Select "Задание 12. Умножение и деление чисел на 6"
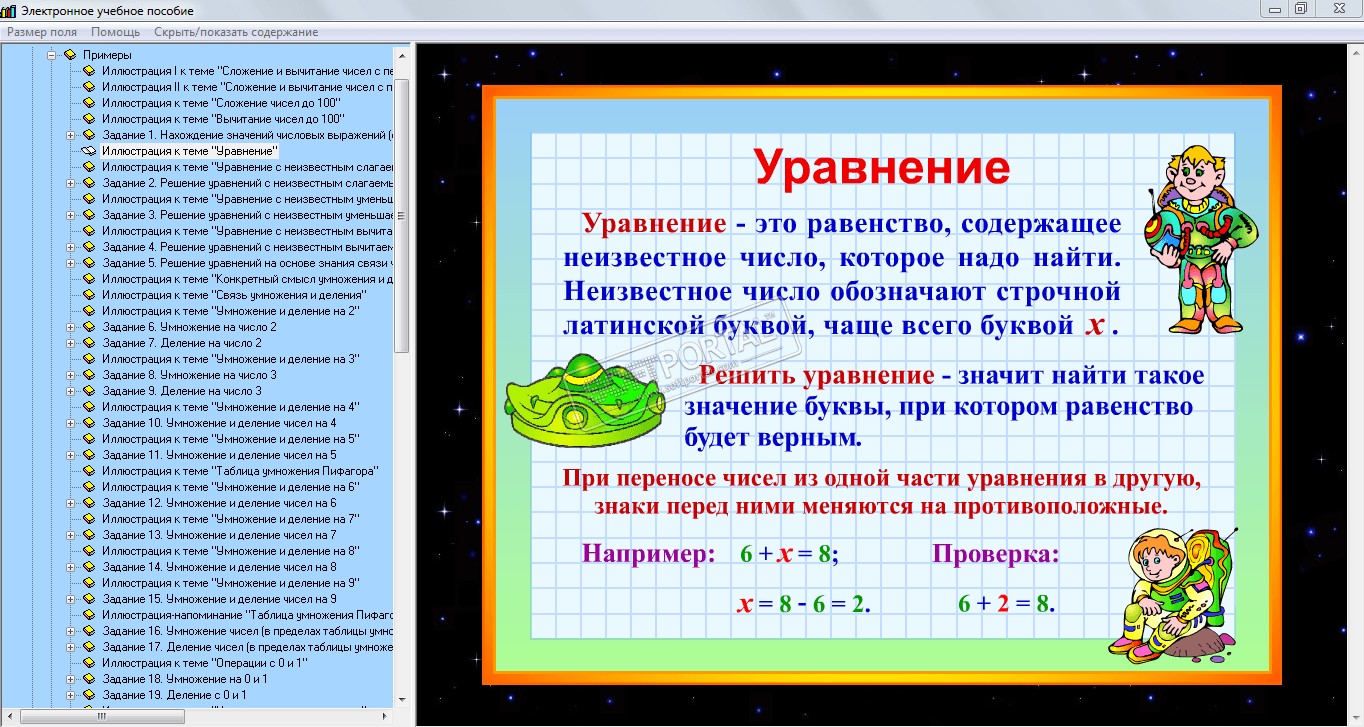 (x=219, y=503)
